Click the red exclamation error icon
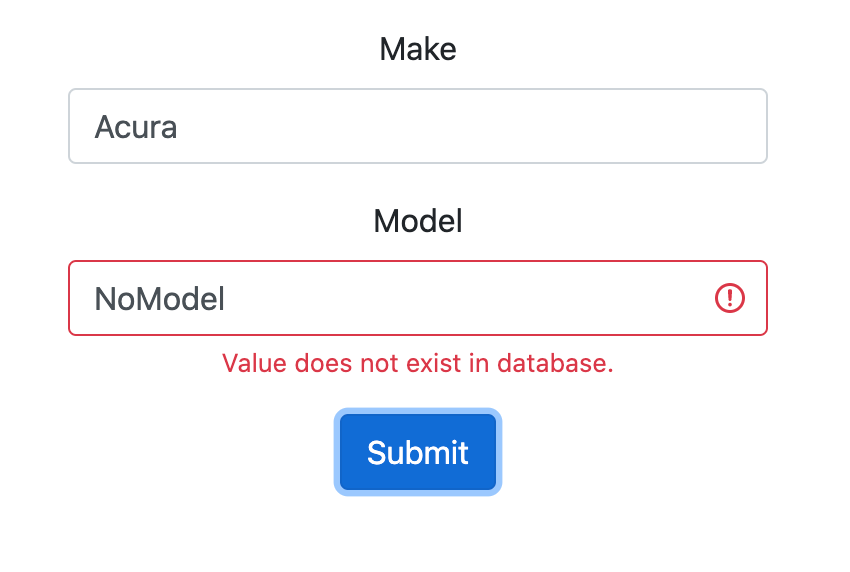The image size is (850, 572). (x=729, y=298)
